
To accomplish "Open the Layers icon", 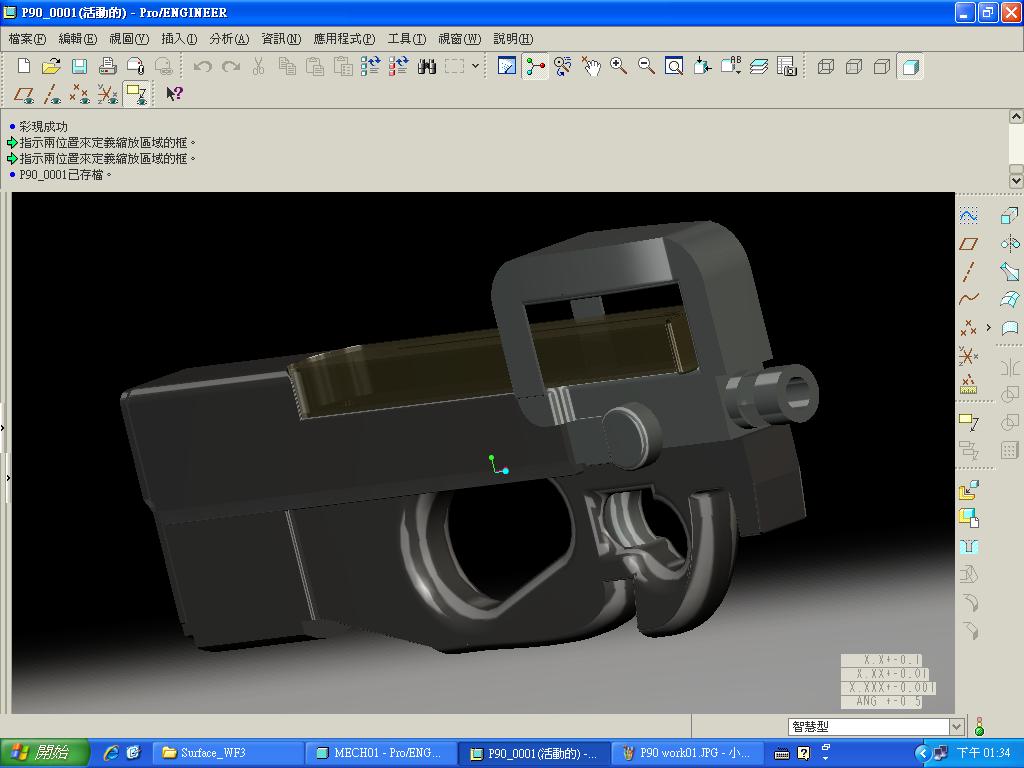I will pyautogui.click(x=759, y=66).
